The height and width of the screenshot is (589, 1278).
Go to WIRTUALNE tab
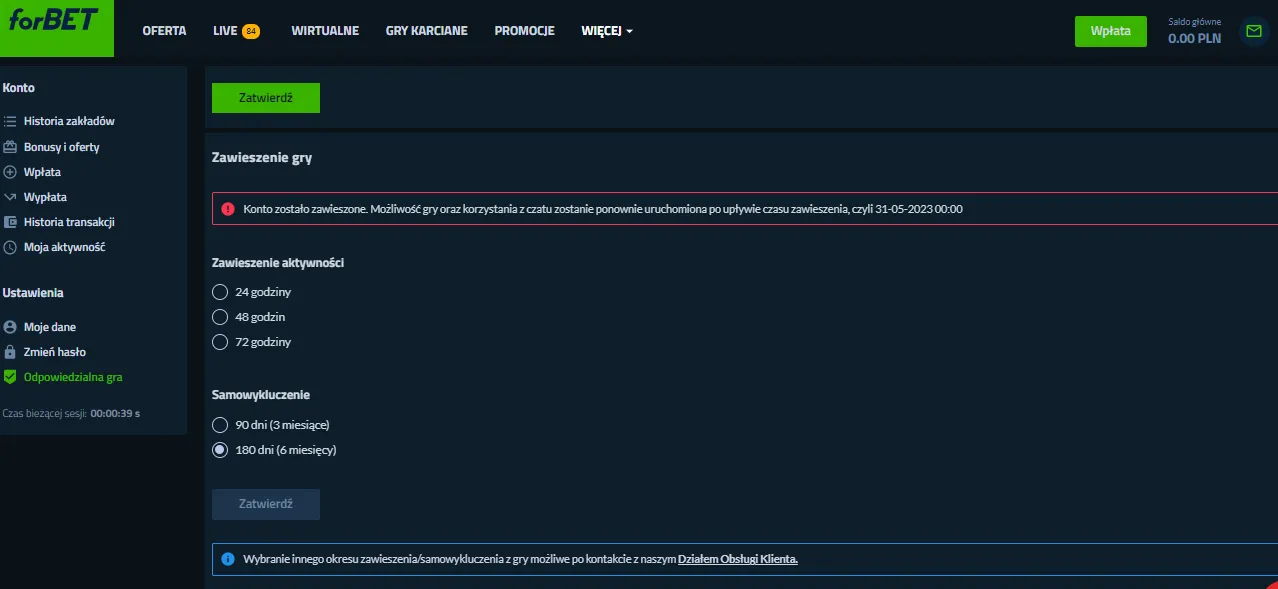[325, 31]
